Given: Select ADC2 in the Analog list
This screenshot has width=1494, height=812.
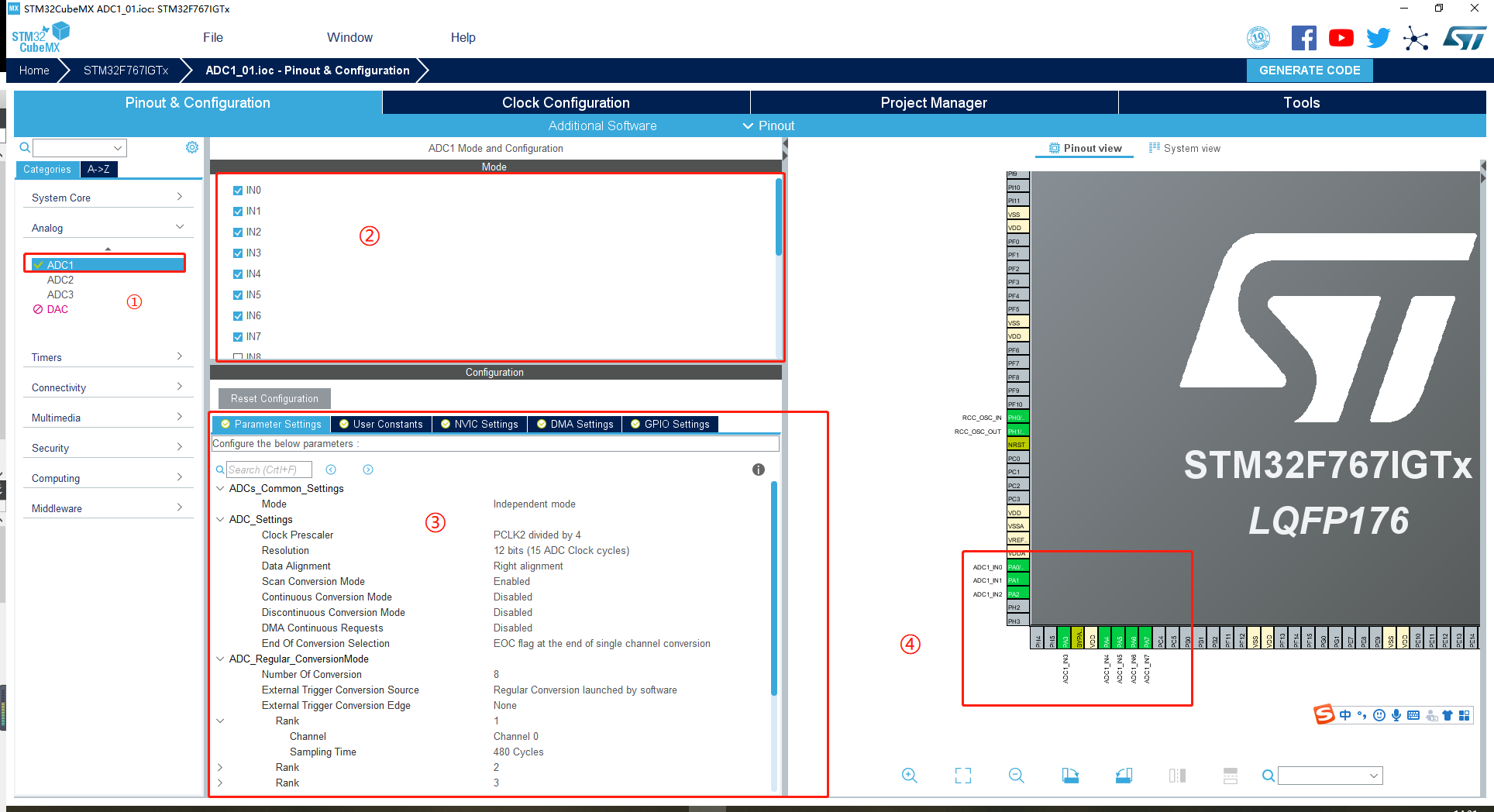Looking at the screenshot, I should click(x=60, y=280).
